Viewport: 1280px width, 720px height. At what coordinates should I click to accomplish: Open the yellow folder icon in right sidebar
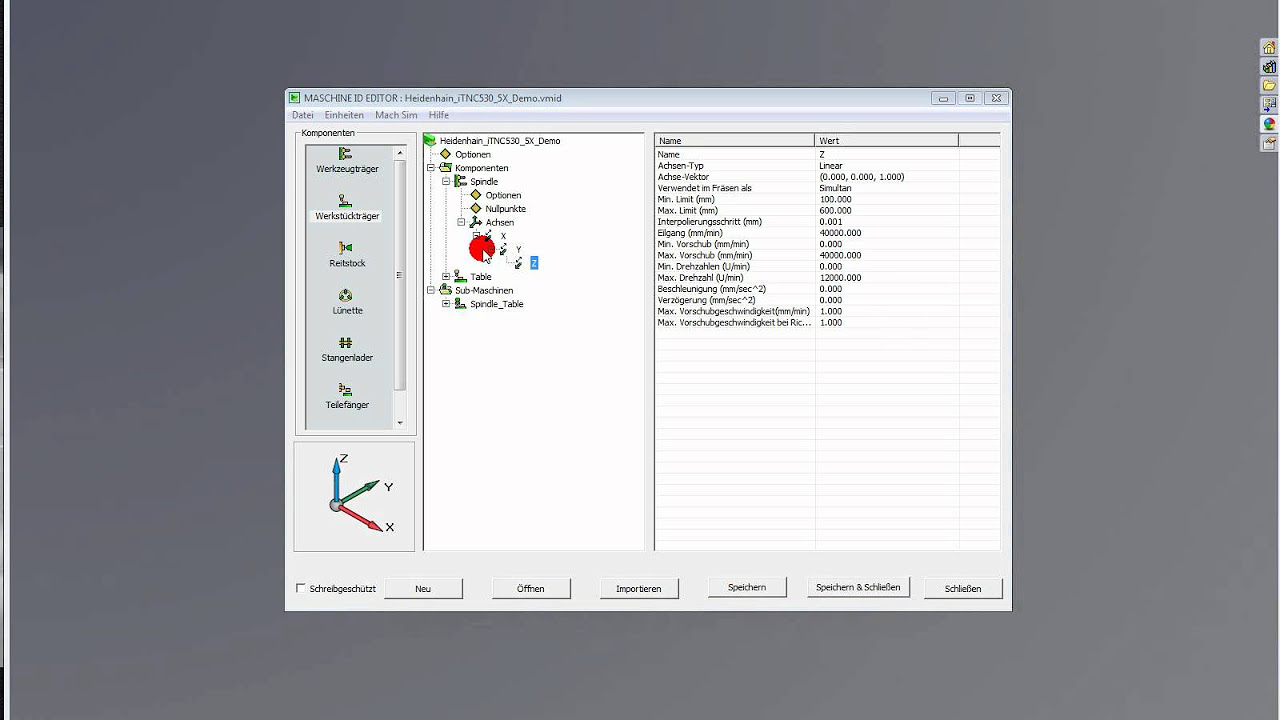(x=1269, y=86)
